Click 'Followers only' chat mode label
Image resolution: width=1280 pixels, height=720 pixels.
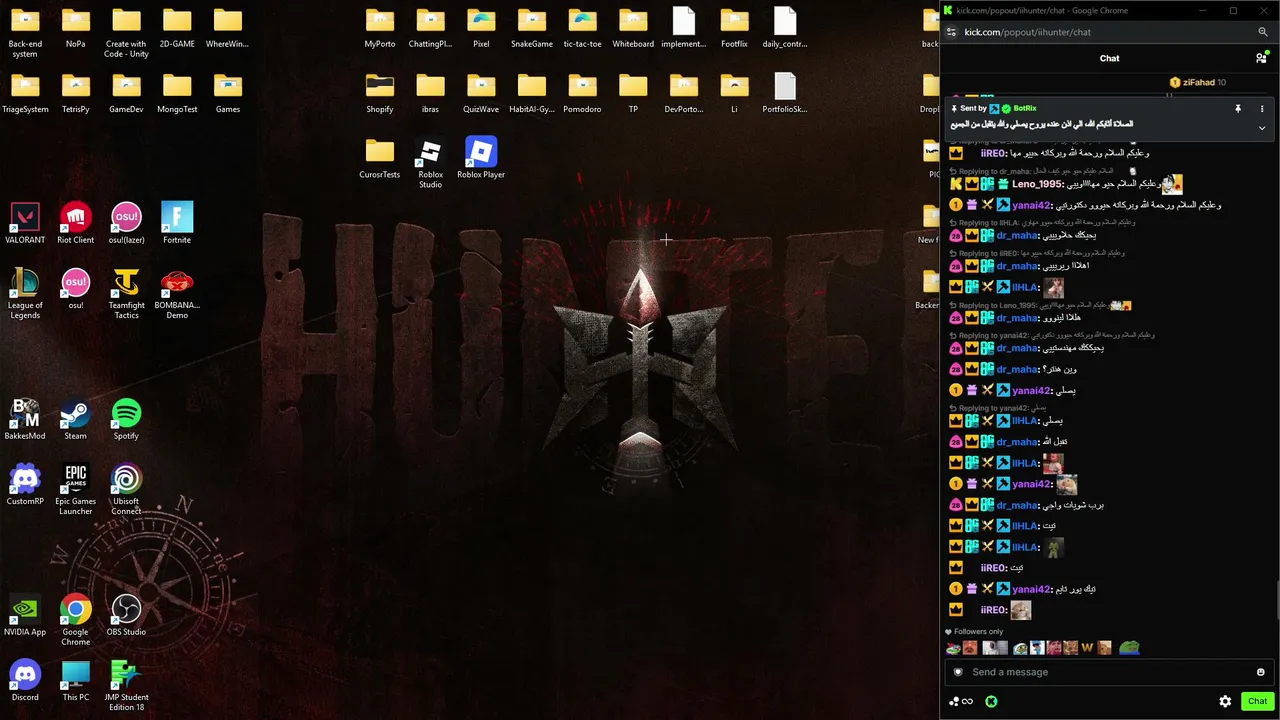tap(978, 632)
